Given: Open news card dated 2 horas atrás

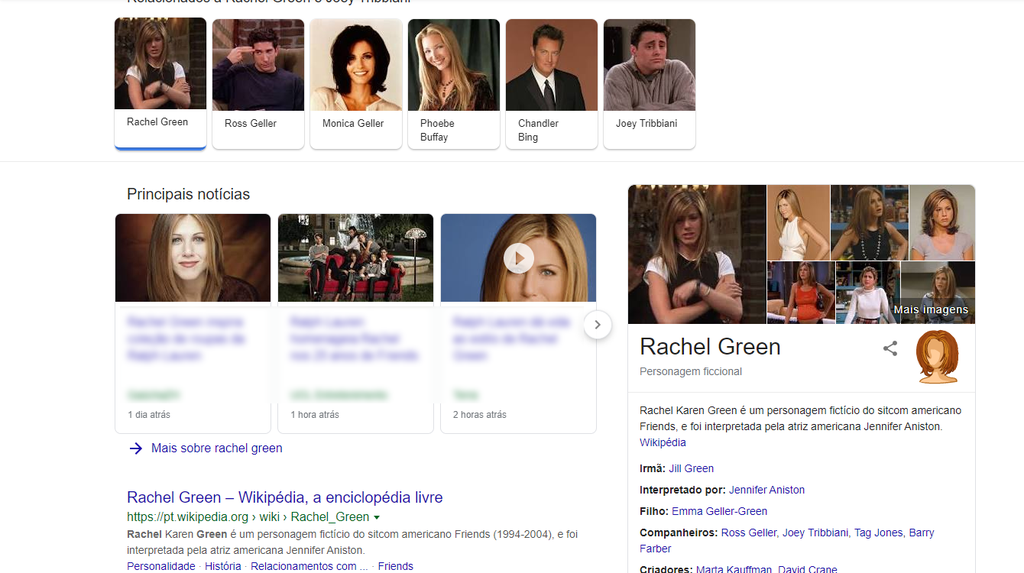Looking at the screenshot, I should pos(519,323).
